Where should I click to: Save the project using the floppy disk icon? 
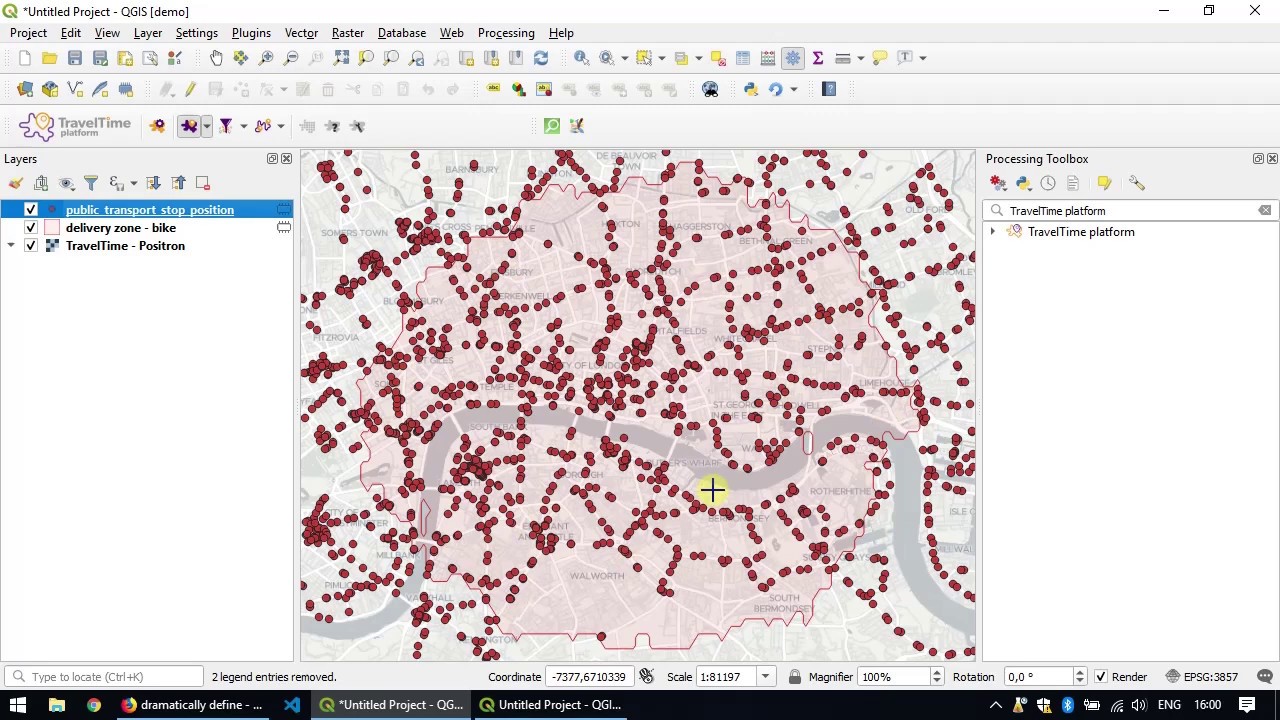click(75, 58)
